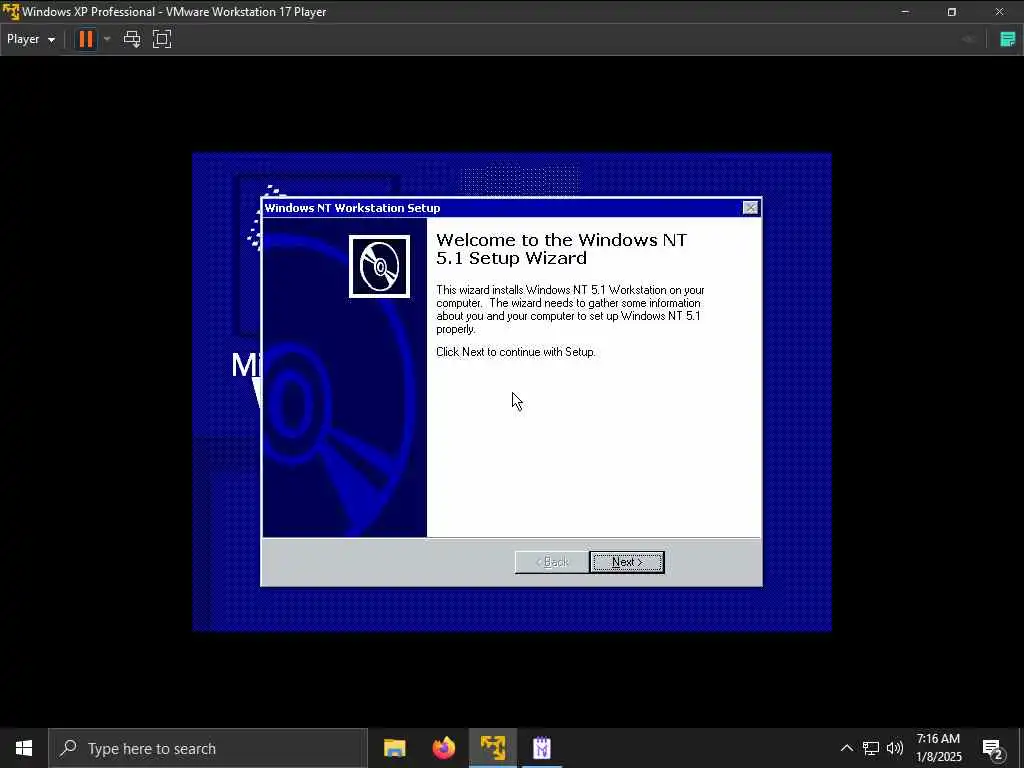Expand the power options arrow beside pause
The height and width of the screenshot is (768, 1024).
(x=107, y=39)
